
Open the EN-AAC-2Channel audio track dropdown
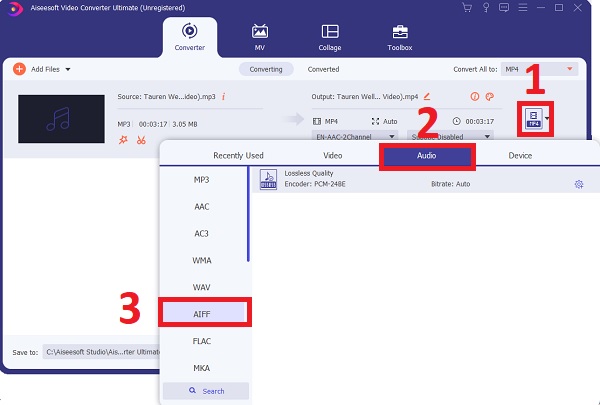pos(355,136)
